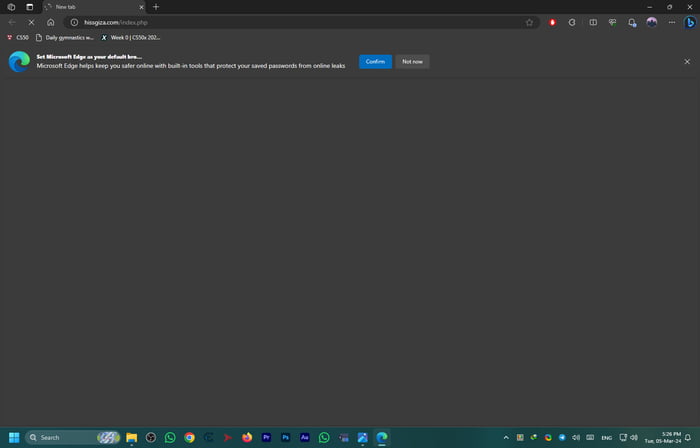Go to the browser home page

[50, 22]
